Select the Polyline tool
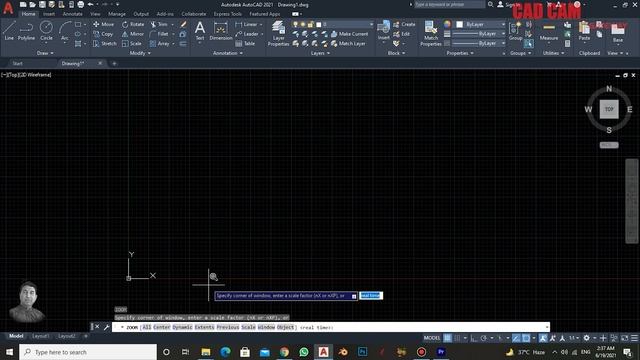Image resolution: width=640 pixels, height=360 pixels. tap(26, 31)
